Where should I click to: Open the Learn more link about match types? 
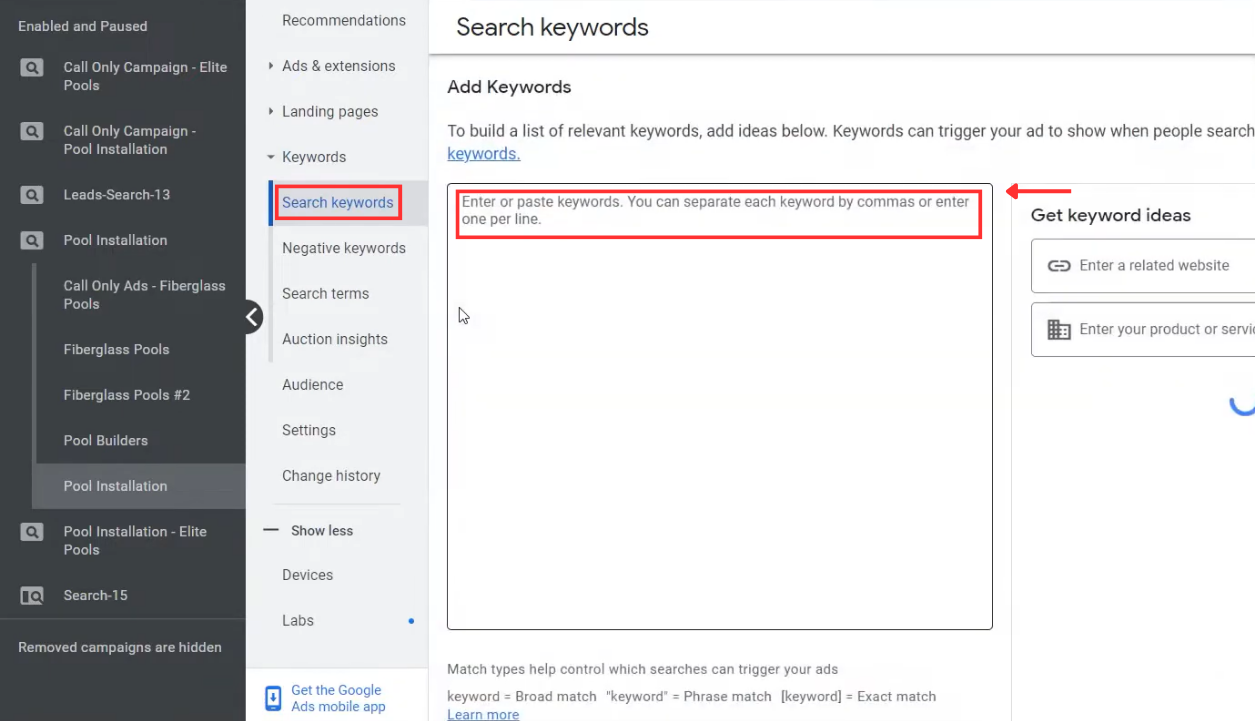point(483,714)
